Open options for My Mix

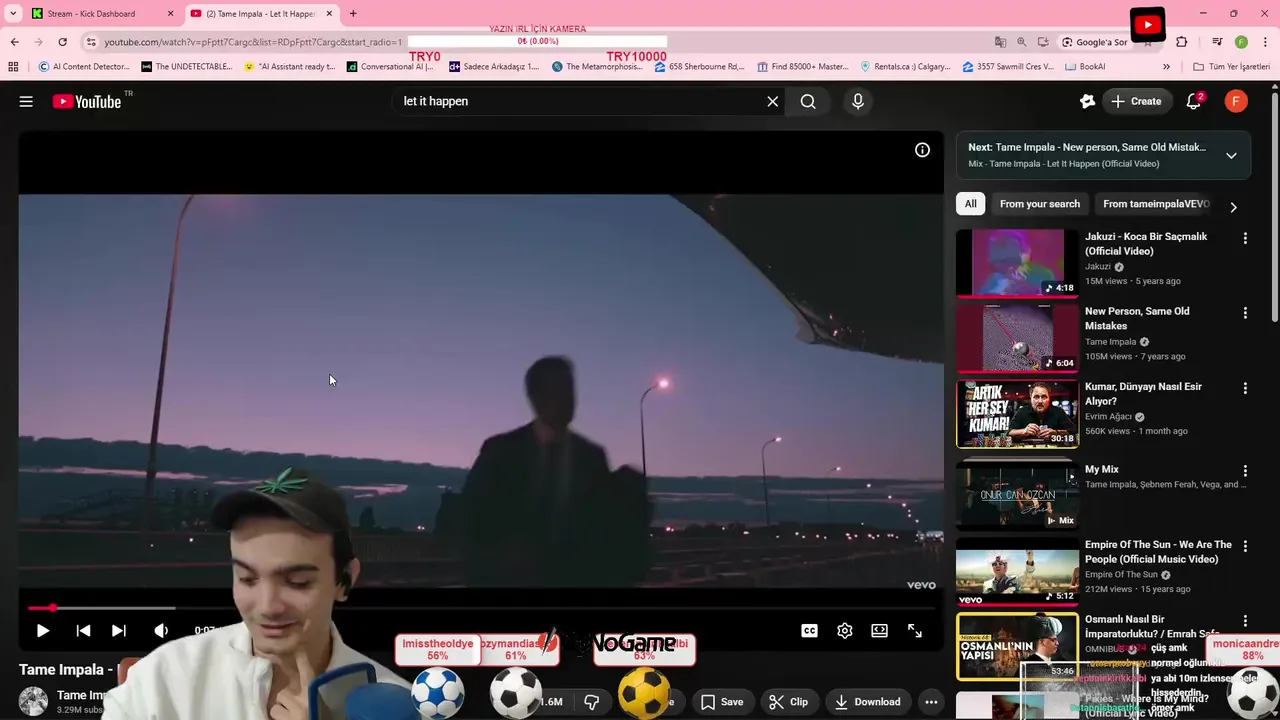[x=1245, y=470]
